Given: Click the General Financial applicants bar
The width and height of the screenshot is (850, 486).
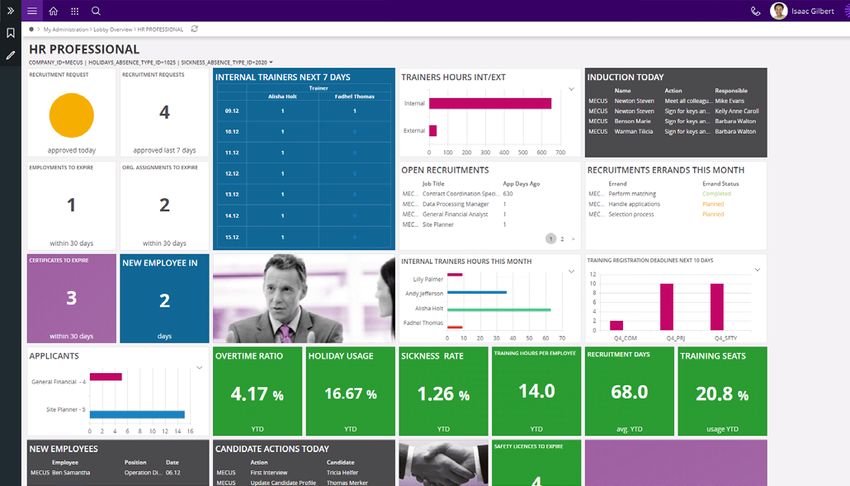Looking at the screenshot, I should click(106, 377).
